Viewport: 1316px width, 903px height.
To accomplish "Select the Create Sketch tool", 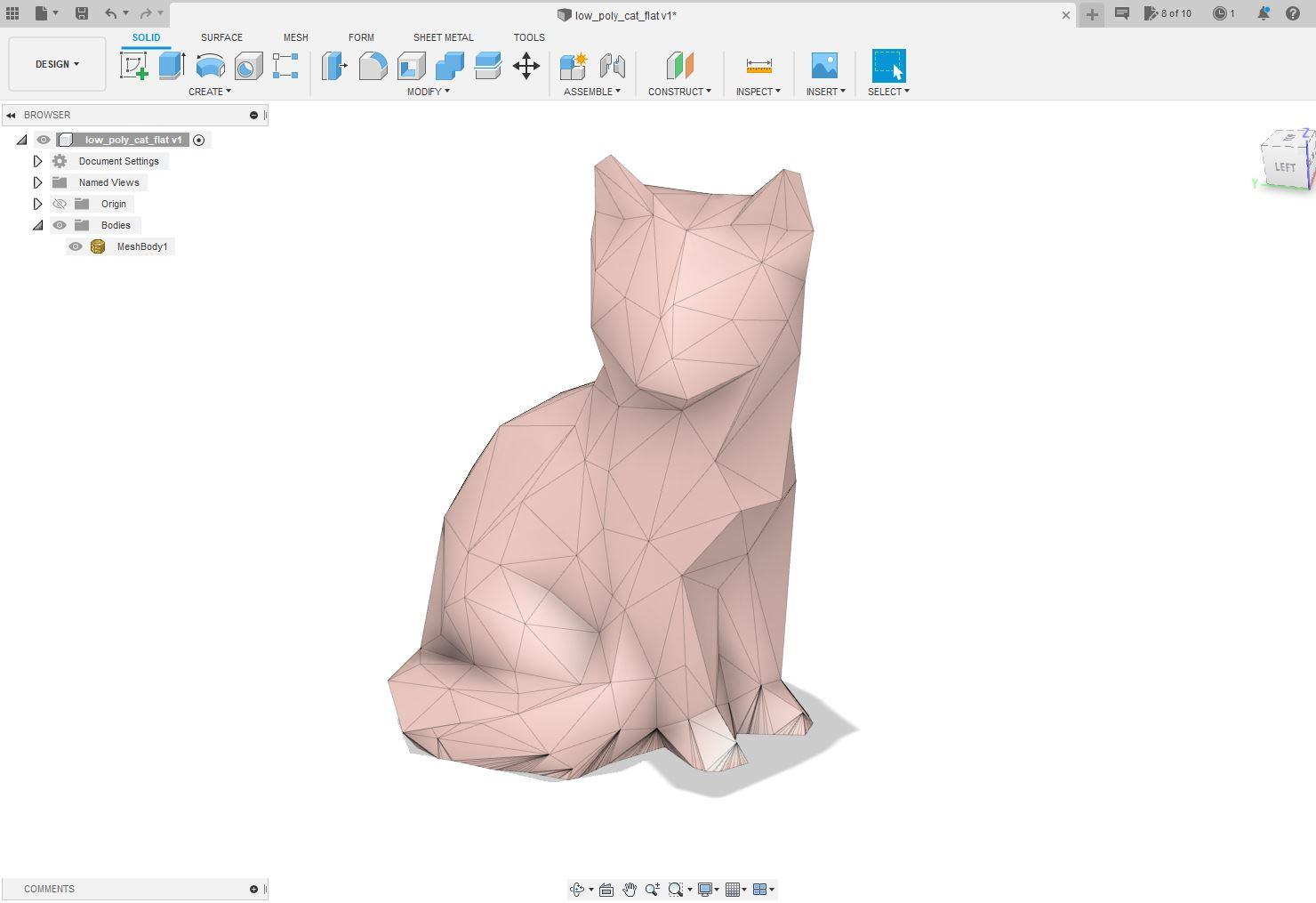I will tap(135, 66).
